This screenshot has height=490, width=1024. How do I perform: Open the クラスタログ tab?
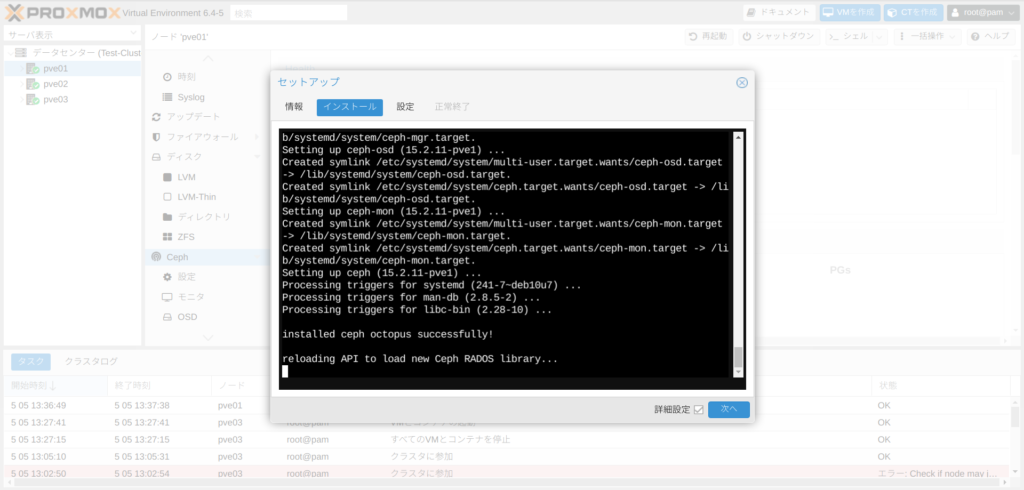click(91, 361)
